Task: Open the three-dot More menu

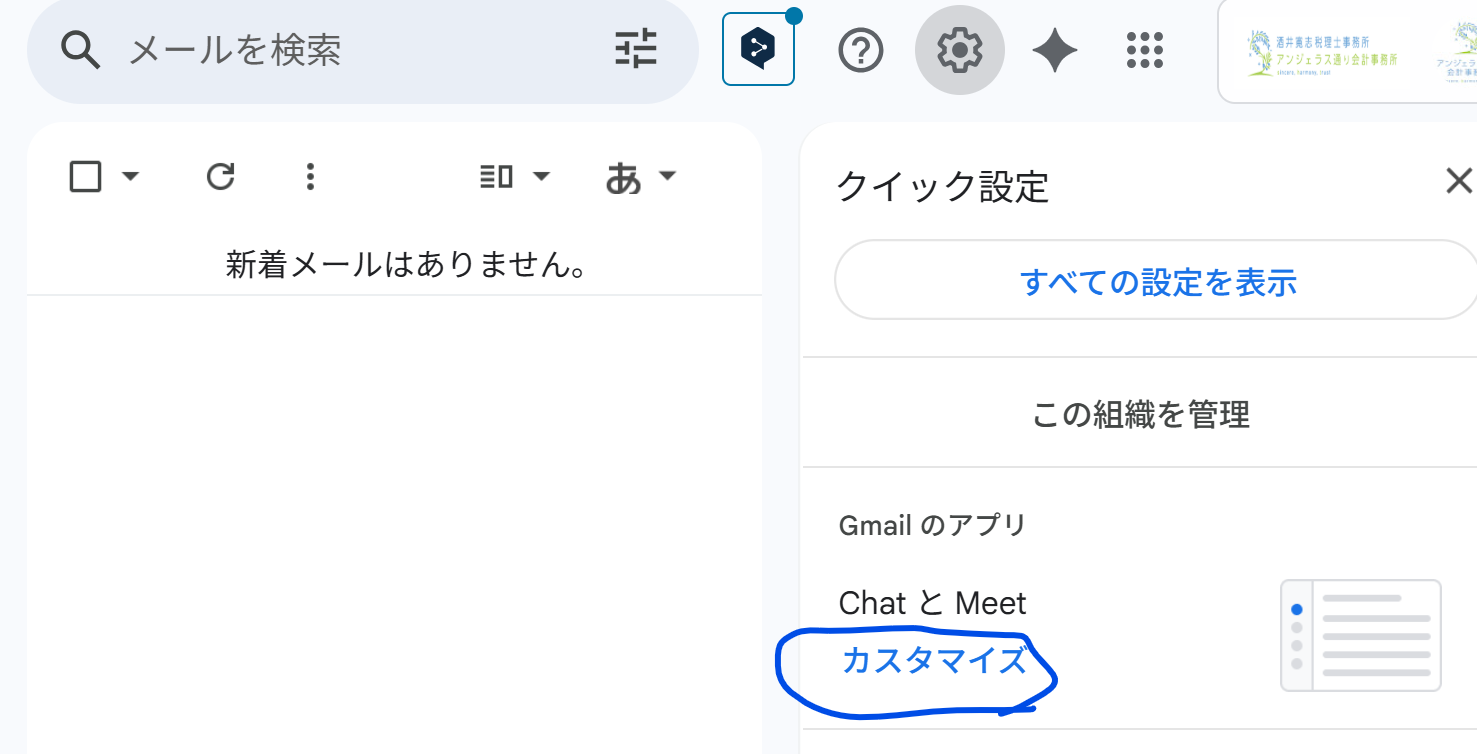Action: click(310, 177)
